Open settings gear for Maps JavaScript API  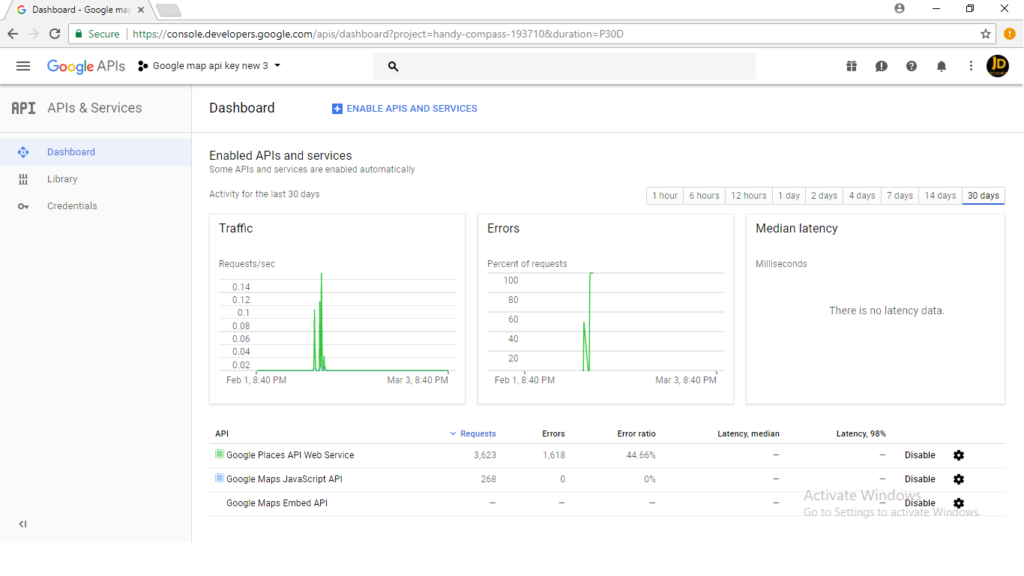coord(959,479)
